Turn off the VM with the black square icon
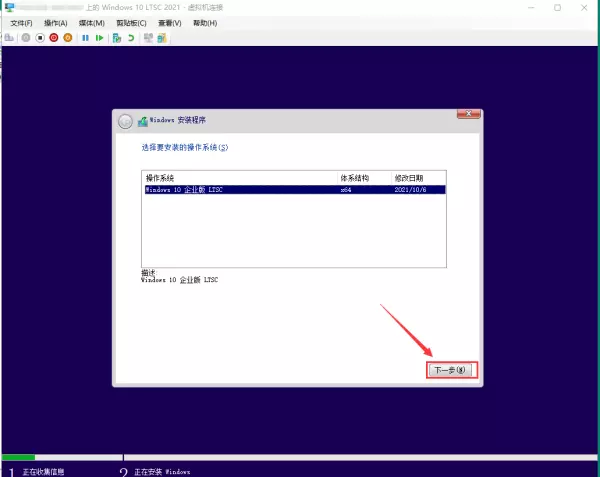Screen dimensions: 600x477 (40, 38)
